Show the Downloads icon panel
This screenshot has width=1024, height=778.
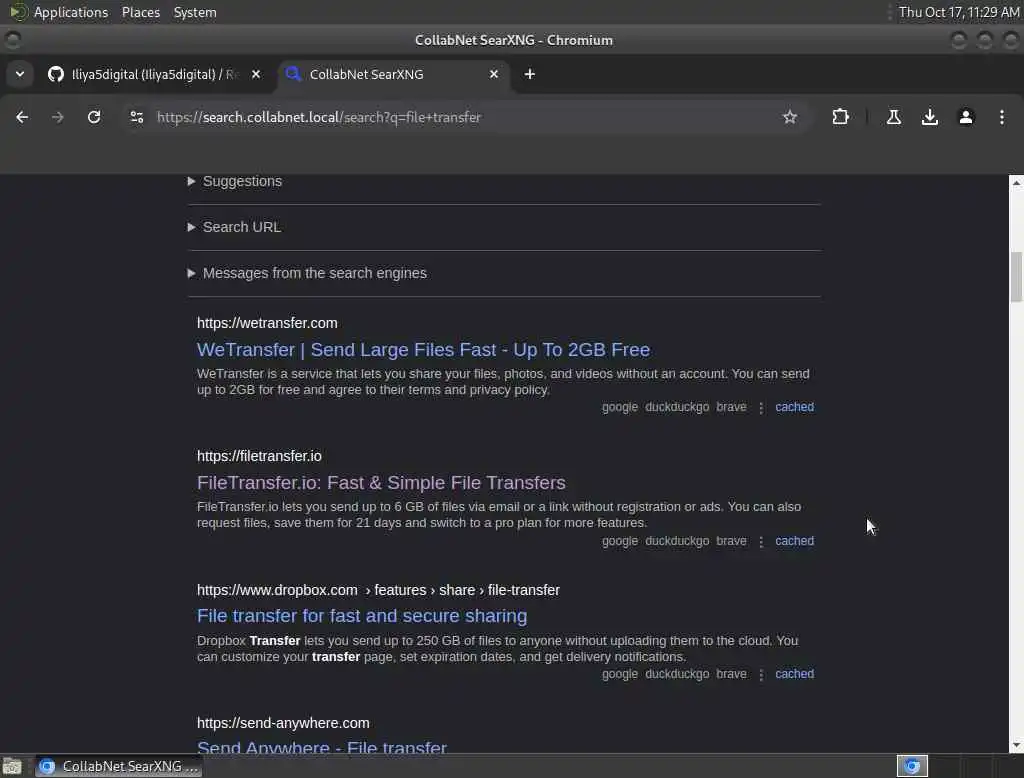click(929, 117)
